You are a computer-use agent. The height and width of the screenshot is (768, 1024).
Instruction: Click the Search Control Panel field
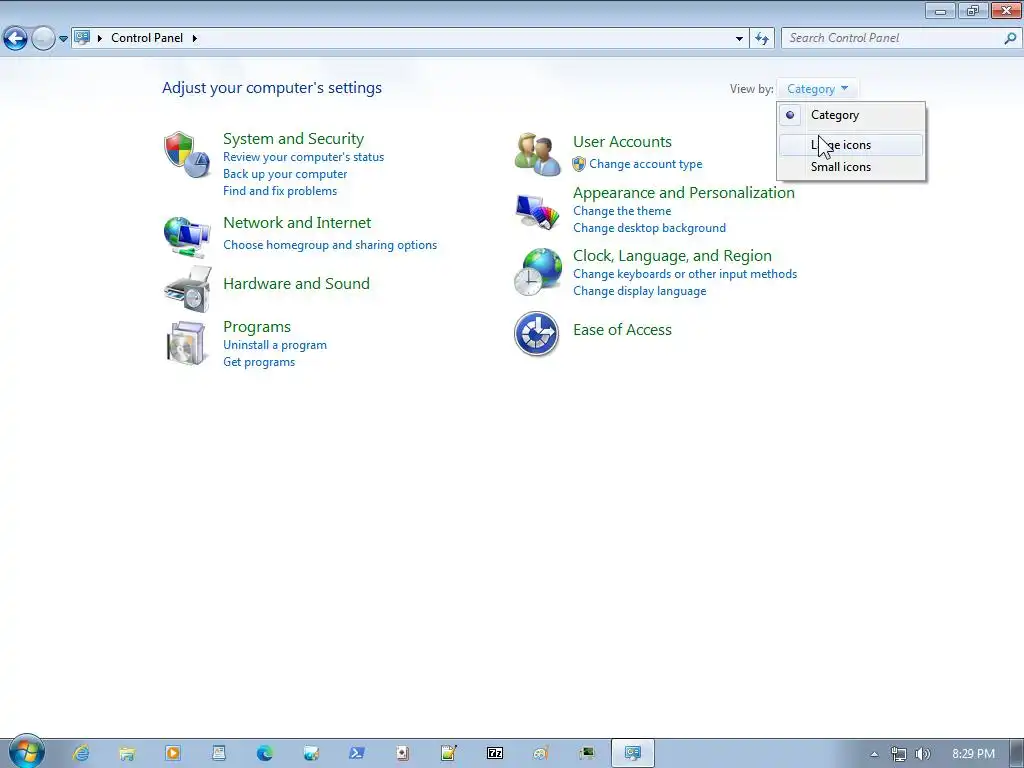pyautogui.click(x=900, y=39)
